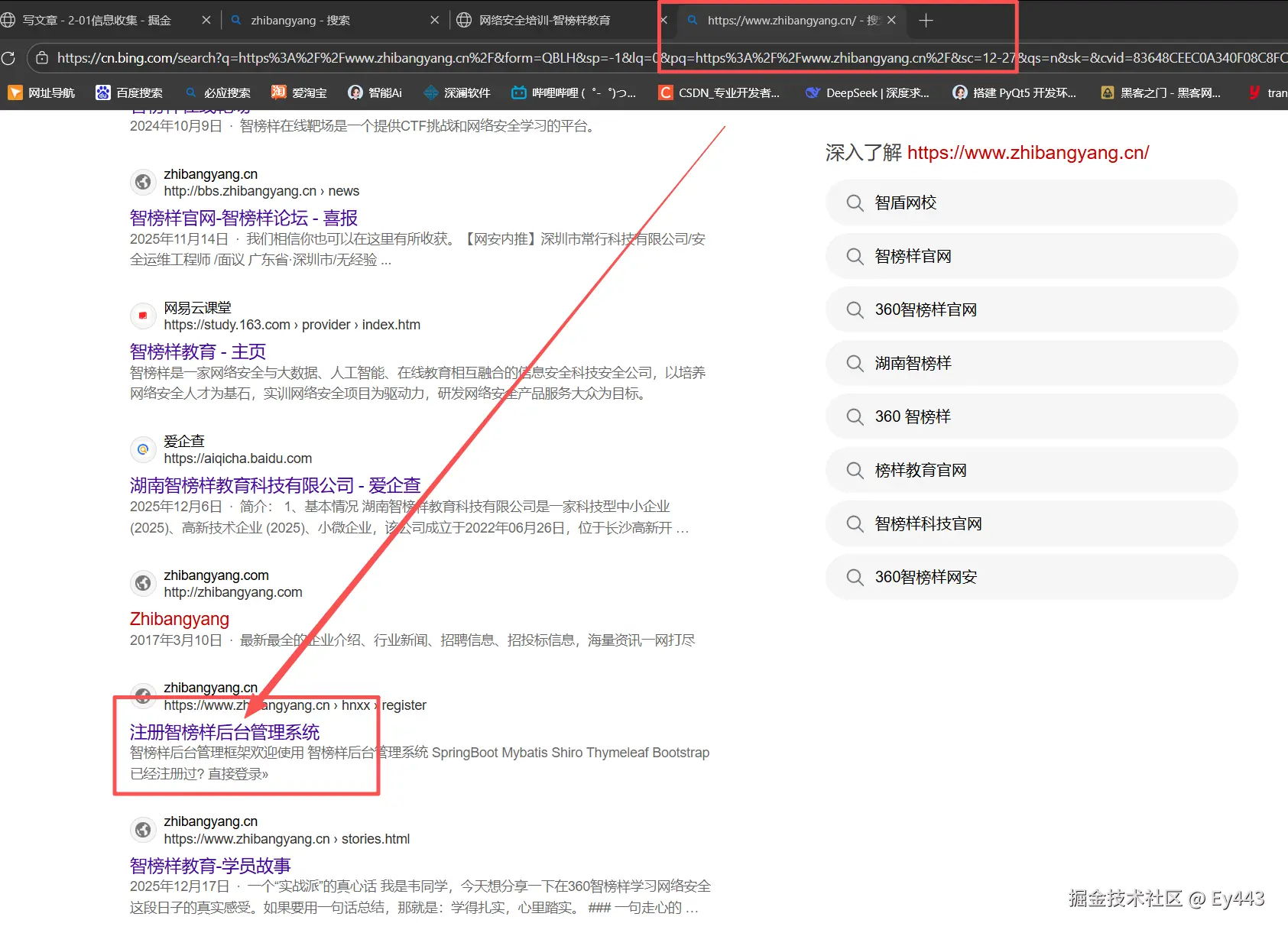Screen dimensions: 1288x933
Task: View site info icon in address bar
Action: pos(42,57)
